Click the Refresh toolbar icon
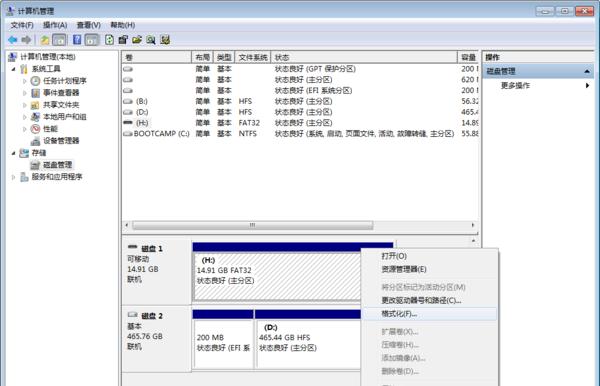 click(109, 39)
